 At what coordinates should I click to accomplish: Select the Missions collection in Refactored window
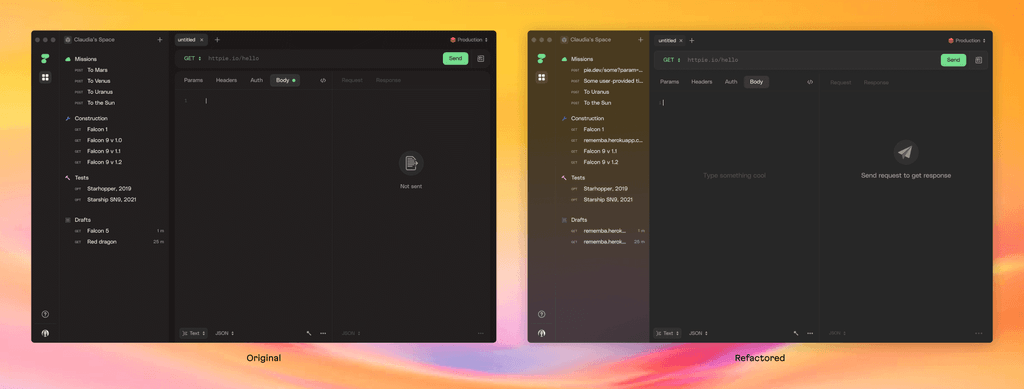coord(582,59)
